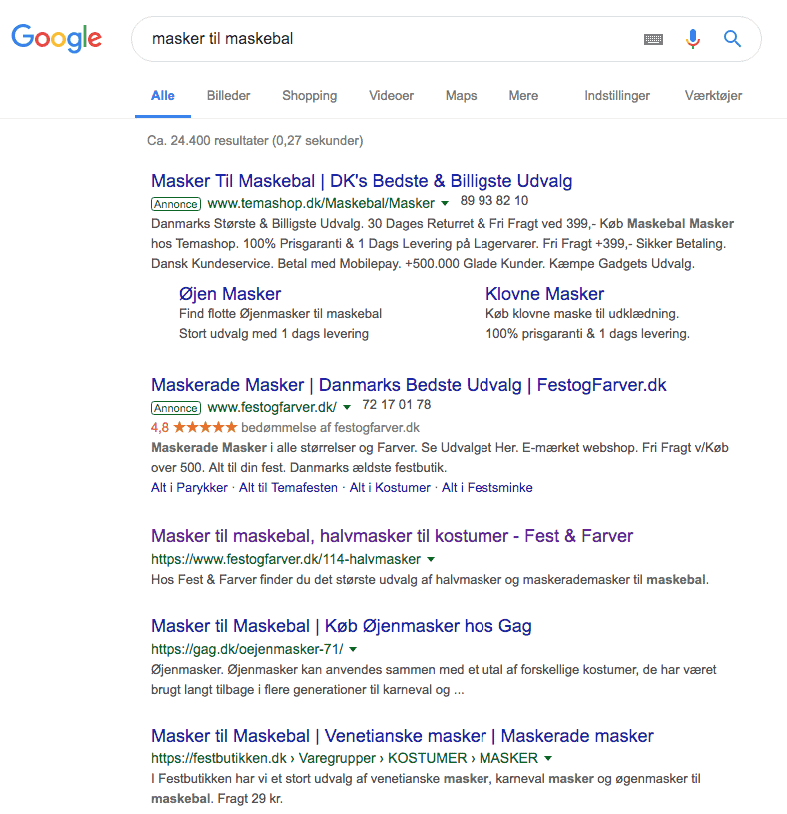Select the Maps tab
The image size is (787, 814).
point(461,96)
